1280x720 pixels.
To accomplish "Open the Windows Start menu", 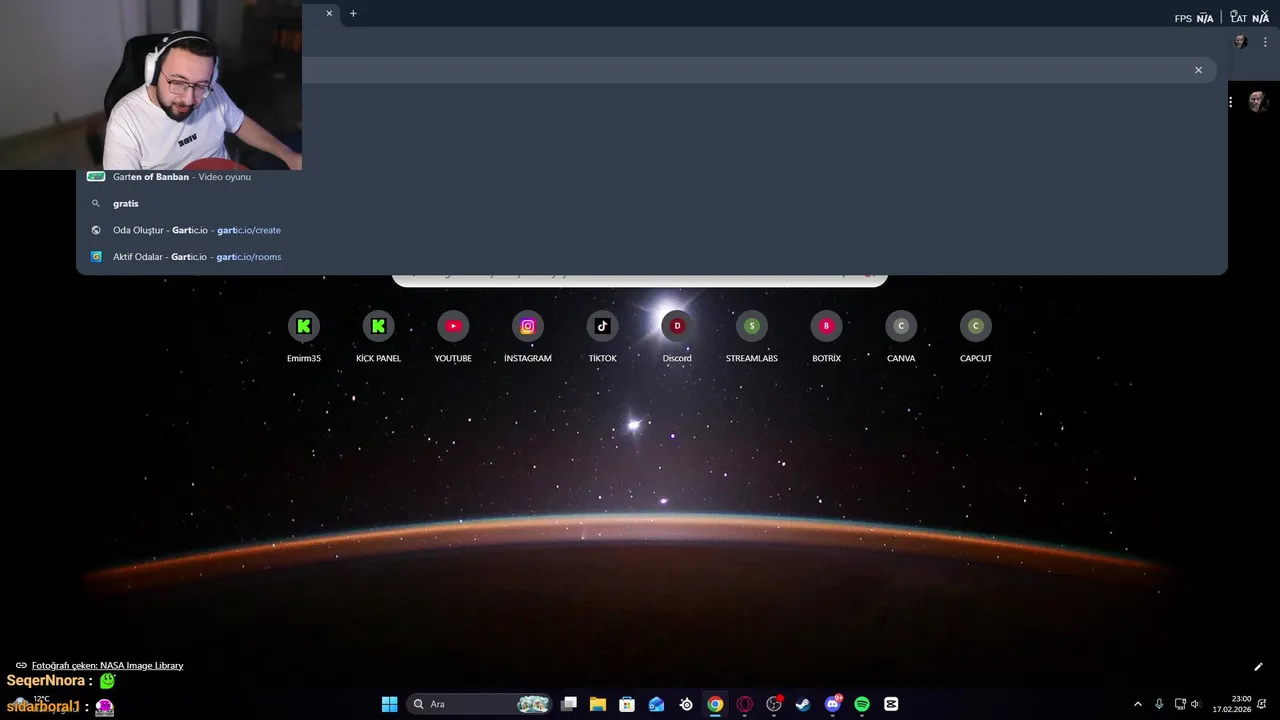I will 389,704.
